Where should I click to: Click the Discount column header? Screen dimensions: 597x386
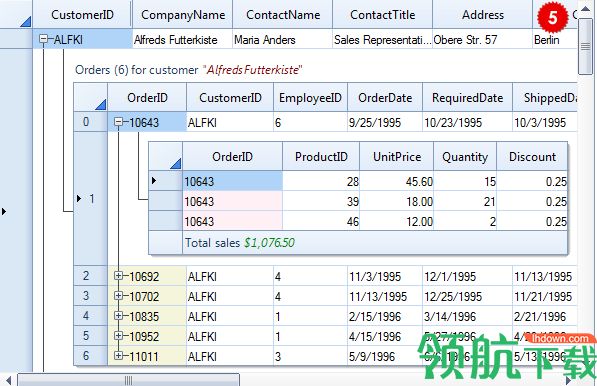[532, 156]
